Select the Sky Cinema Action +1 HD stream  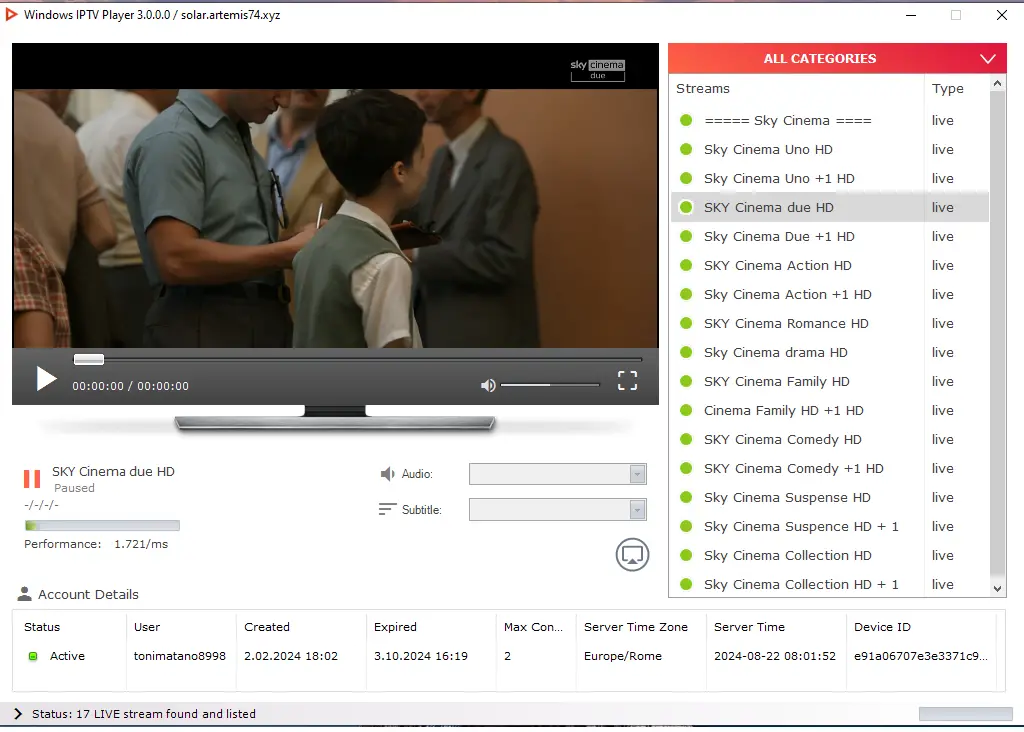(829, 294)
